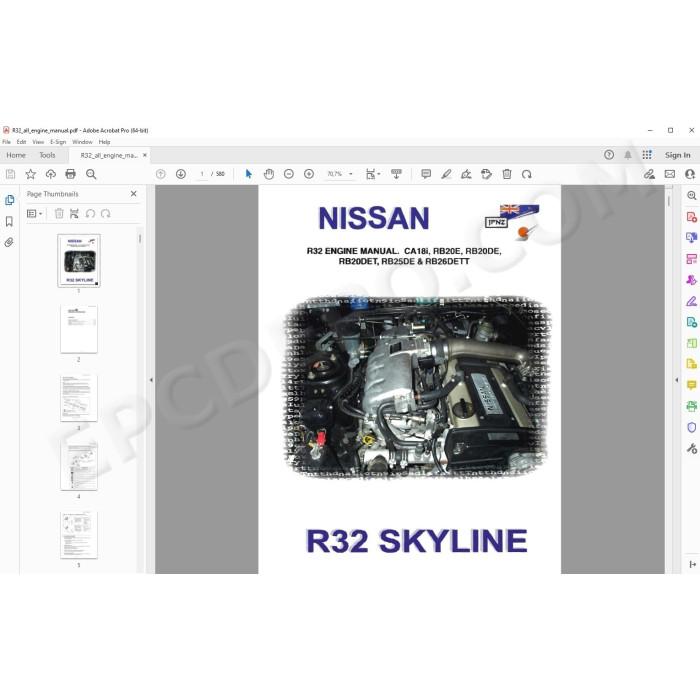This screenshot has height=700, width=700.
Task: Open the fill and sign icon at the toolbar's right end
Action: click(649, 174)
